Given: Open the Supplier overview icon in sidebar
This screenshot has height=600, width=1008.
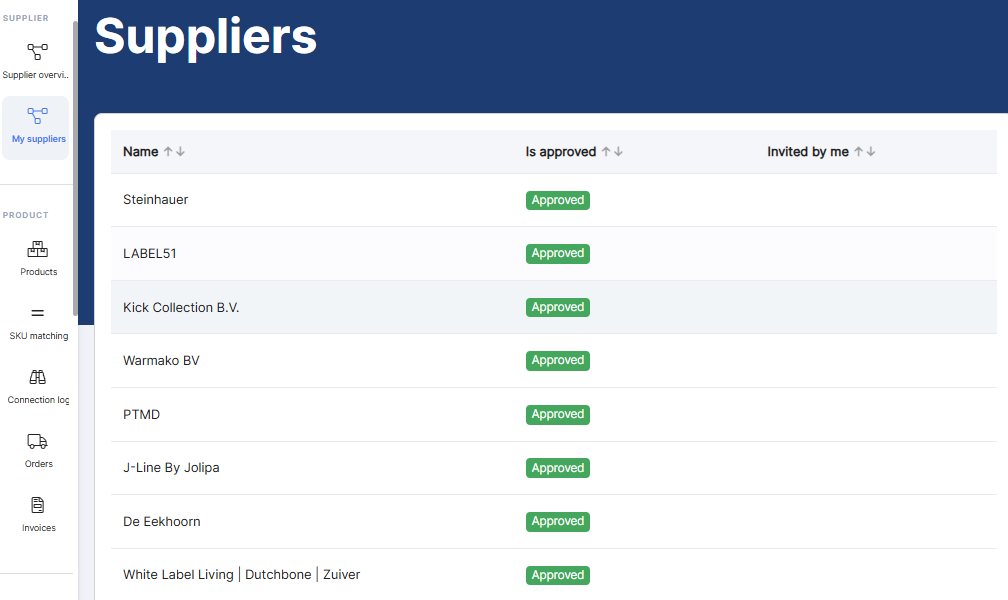Looking at the screenshot, I should pos(37,51).
